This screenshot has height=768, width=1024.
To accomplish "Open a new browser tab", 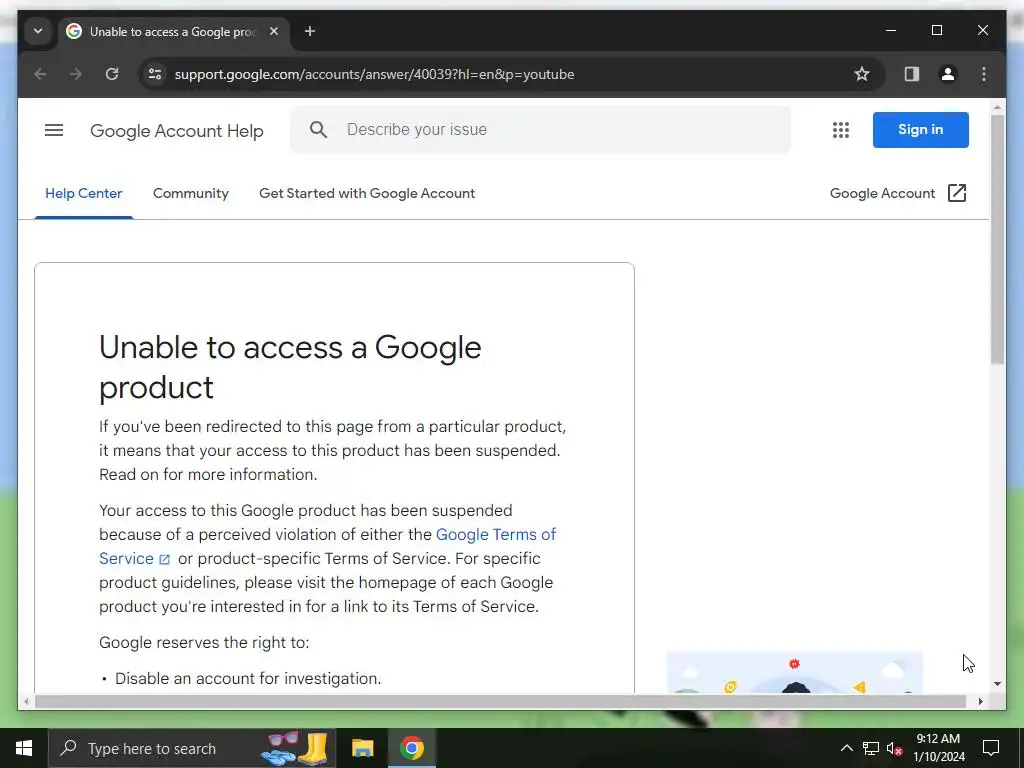I will pos(310,31).
